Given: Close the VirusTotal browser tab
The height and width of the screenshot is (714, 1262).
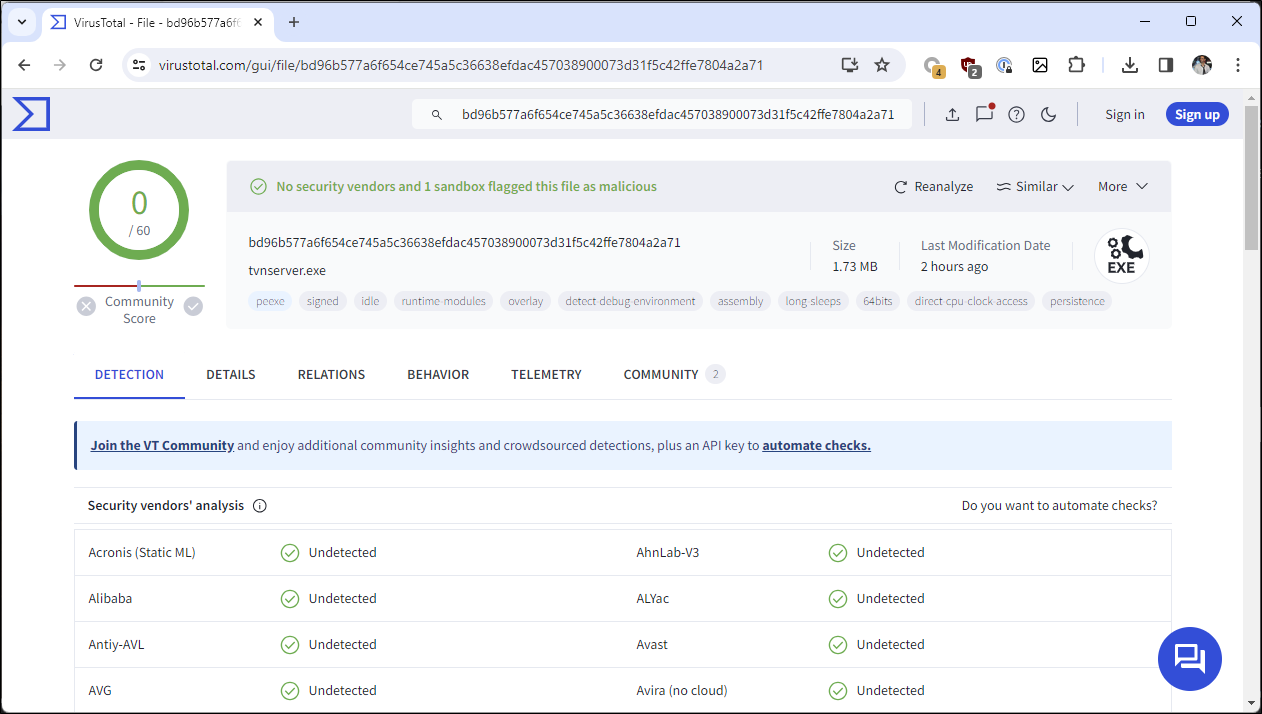Looking at the screenshot, I should click(x=259, y=22).
